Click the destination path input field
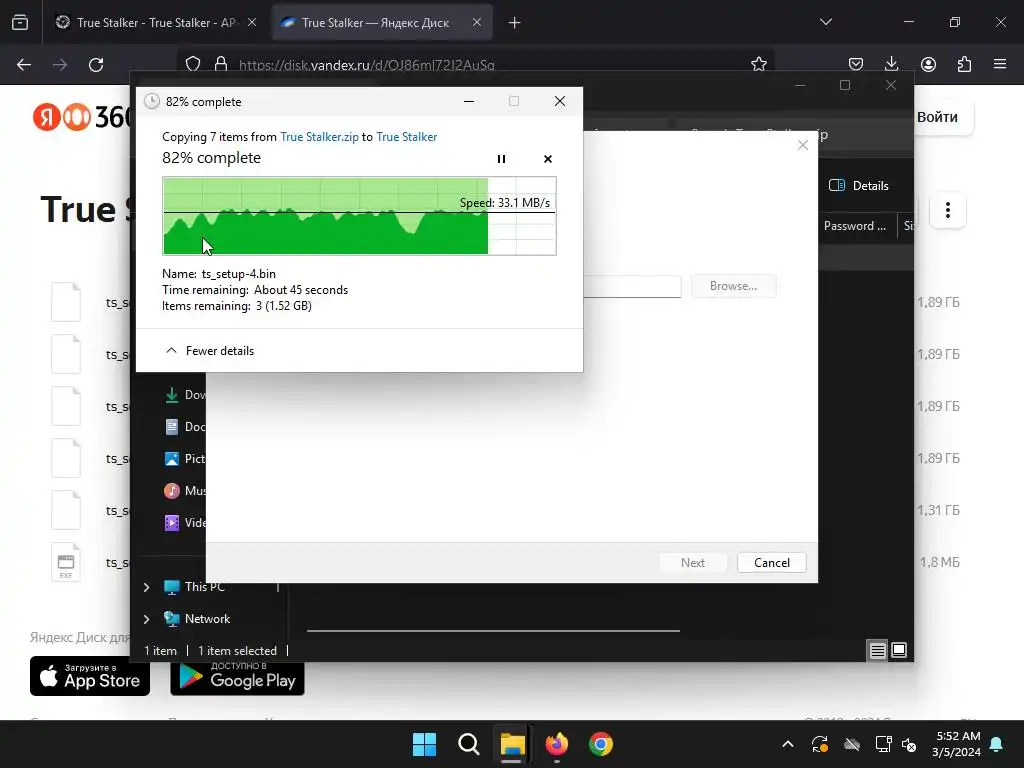Viewport: 1024px width, 768px height. [x=632, y=286]
